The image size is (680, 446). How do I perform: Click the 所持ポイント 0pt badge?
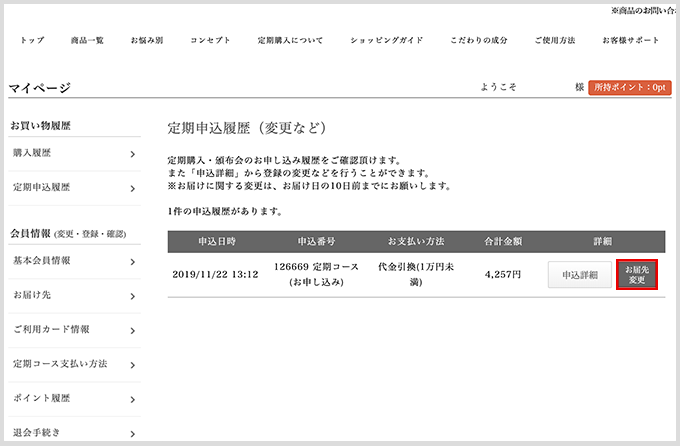point(630,87)
